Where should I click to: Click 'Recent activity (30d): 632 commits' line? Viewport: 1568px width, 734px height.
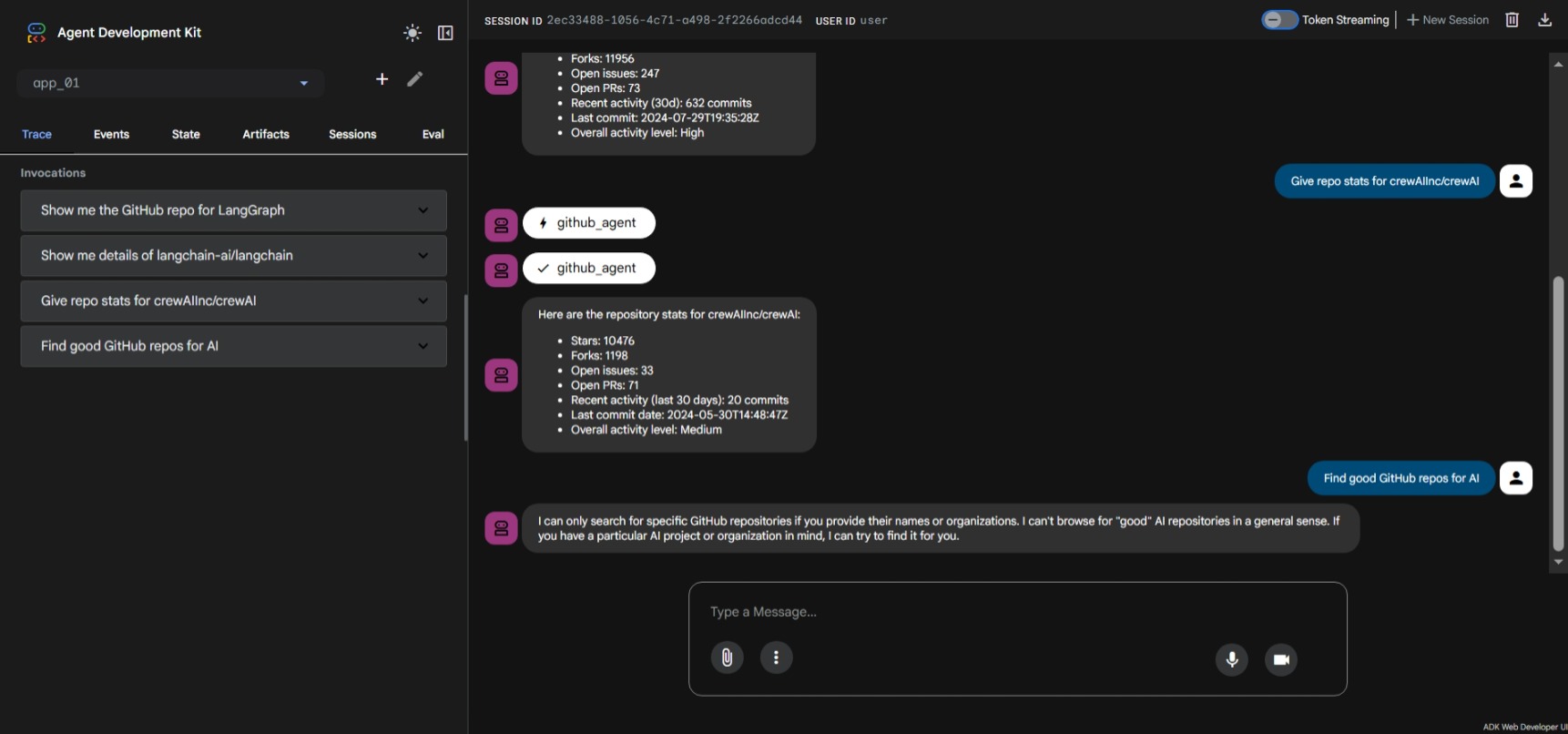coord(661,103)
